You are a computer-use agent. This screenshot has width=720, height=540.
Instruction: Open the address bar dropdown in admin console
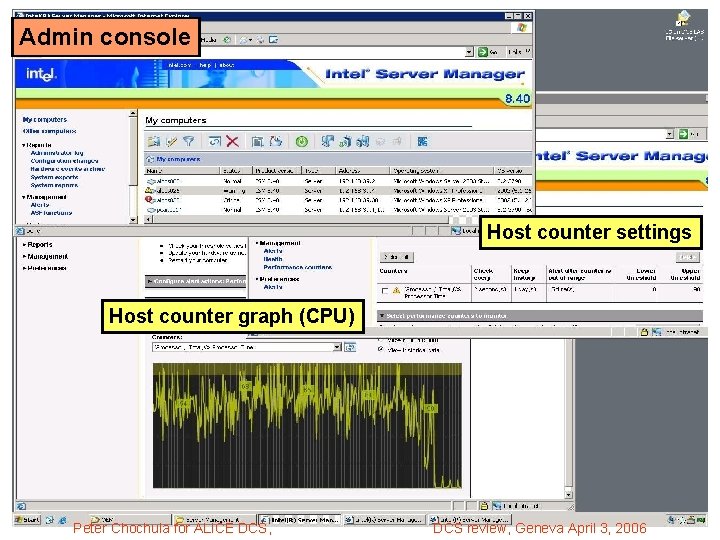[x=469, y=52]
